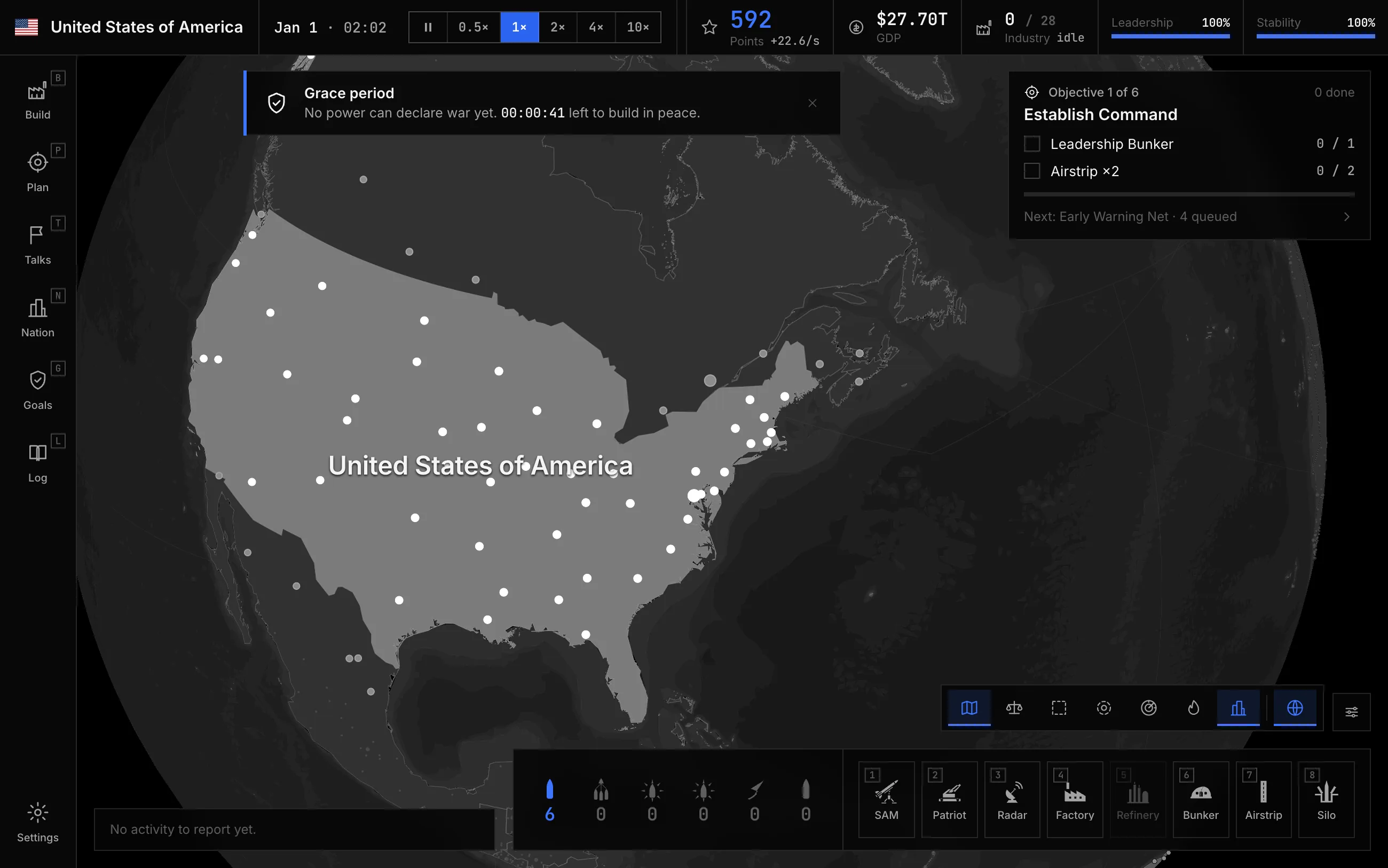Set game speed to 2×
Viewport: 1388px width, 868px height.
[x=558, y=27]
